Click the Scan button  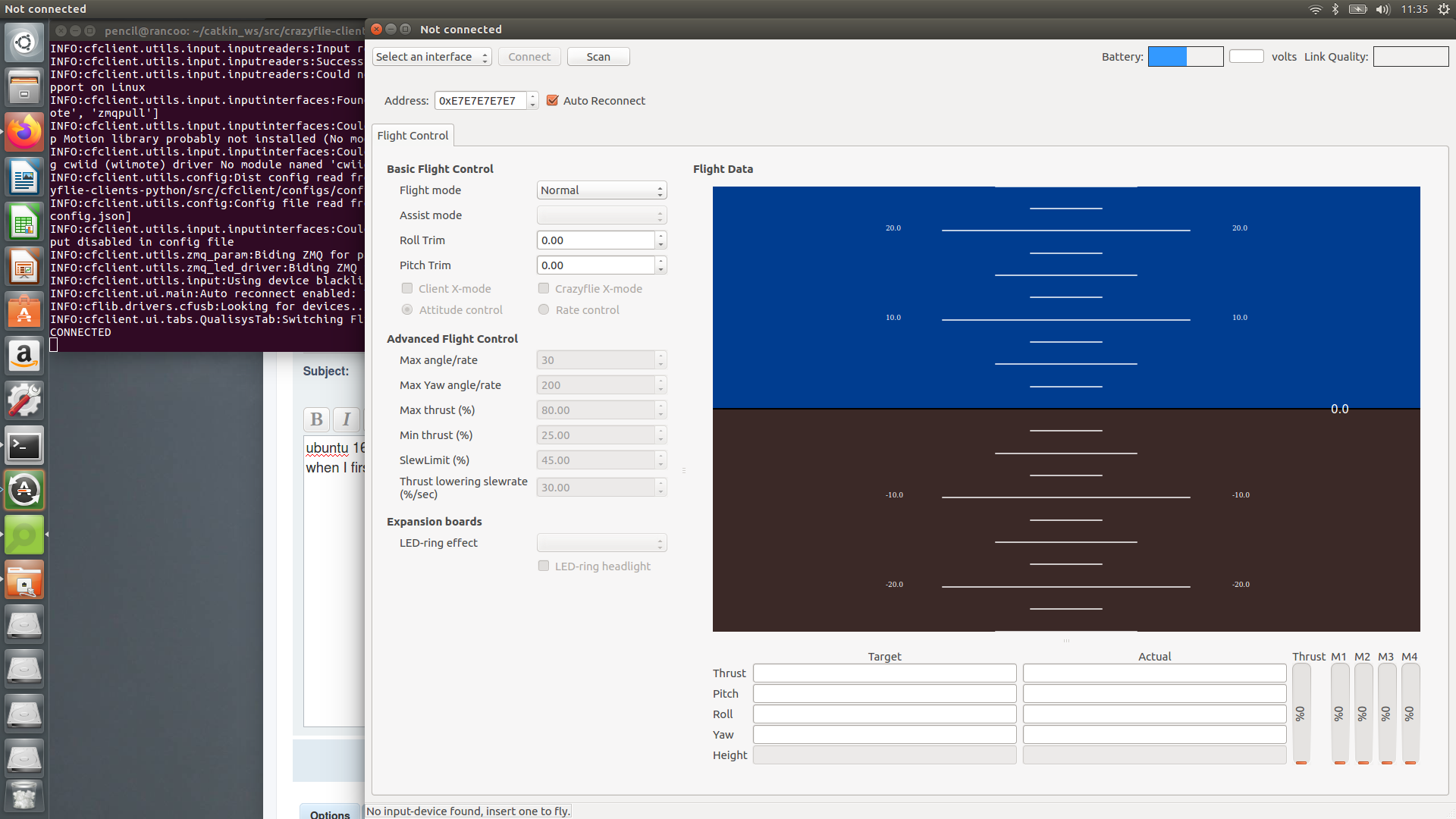598,57
